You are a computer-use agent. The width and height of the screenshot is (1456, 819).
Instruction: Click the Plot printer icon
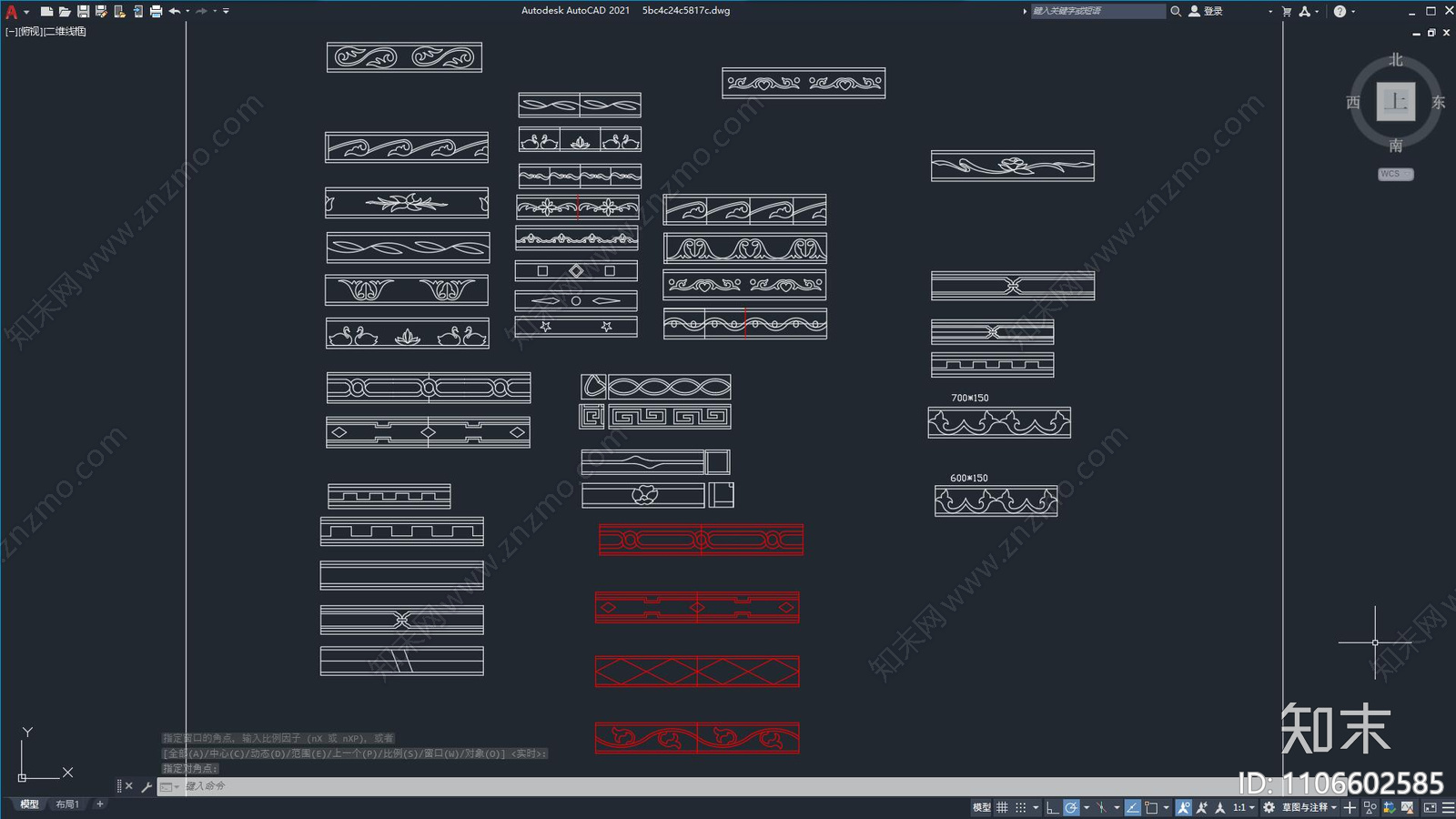[x=156, y=11]
